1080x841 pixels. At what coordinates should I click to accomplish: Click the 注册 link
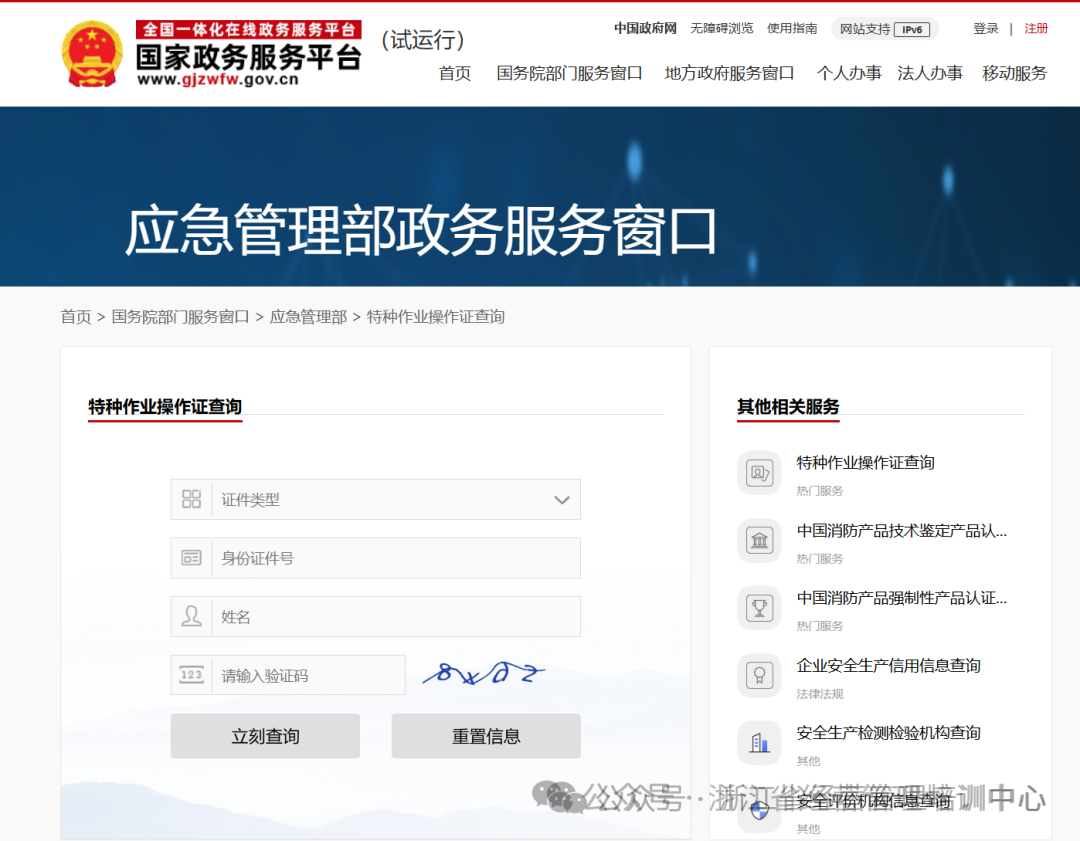click(1036, 28)
